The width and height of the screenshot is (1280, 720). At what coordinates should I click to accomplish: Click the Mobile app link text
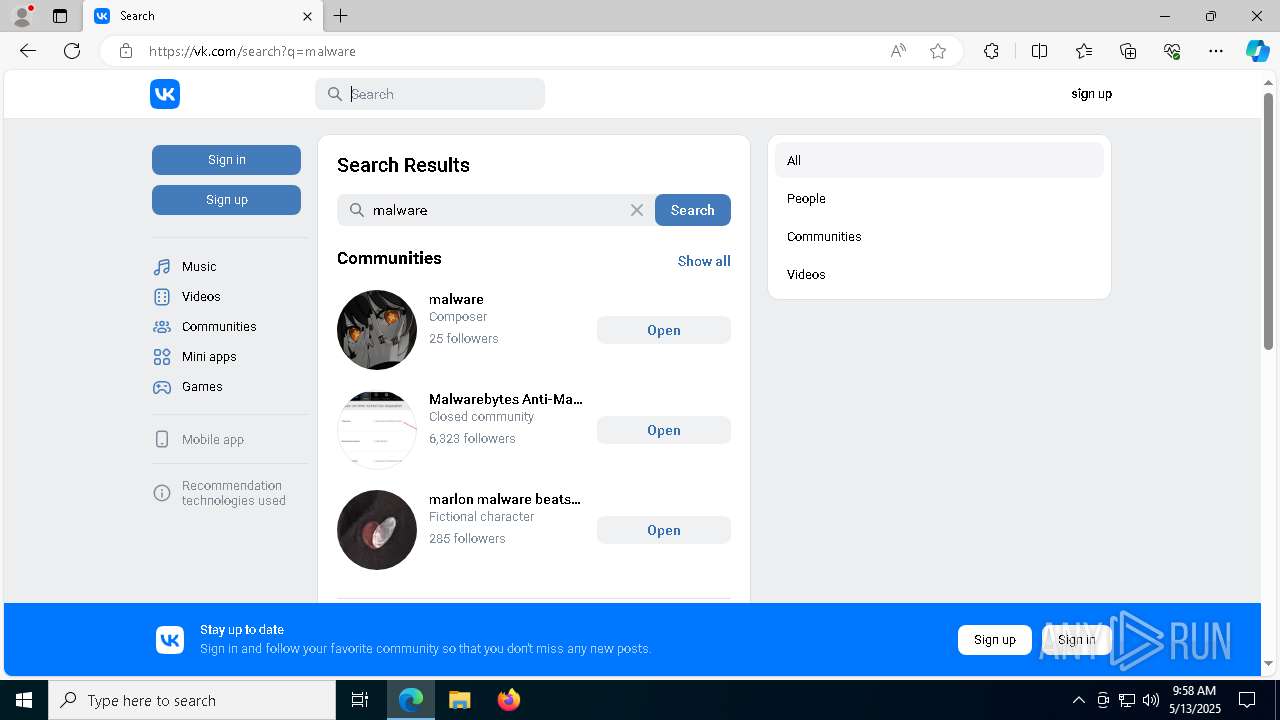pyautogui.click(x=213, y=440)
